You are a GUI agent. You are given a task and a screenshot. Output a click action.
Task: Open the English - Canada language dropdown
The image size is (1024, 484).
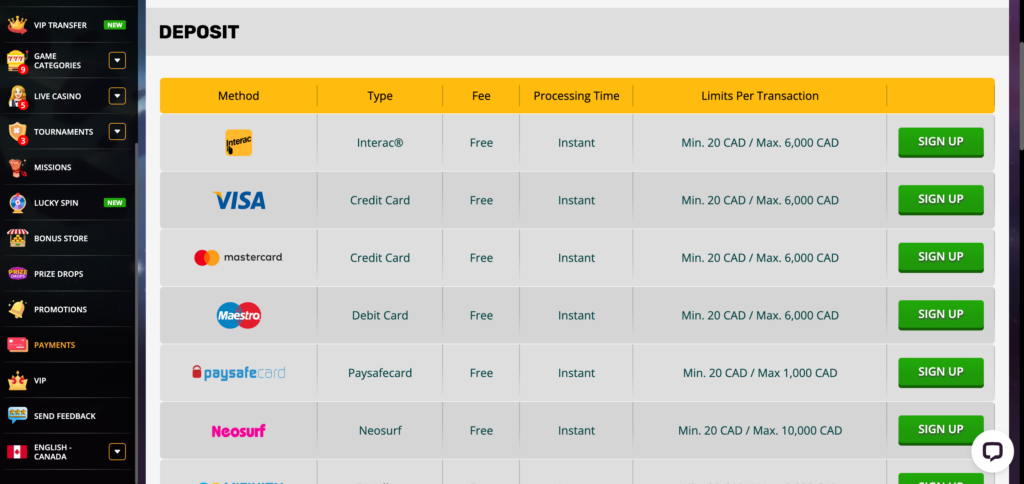pos(117,451)
